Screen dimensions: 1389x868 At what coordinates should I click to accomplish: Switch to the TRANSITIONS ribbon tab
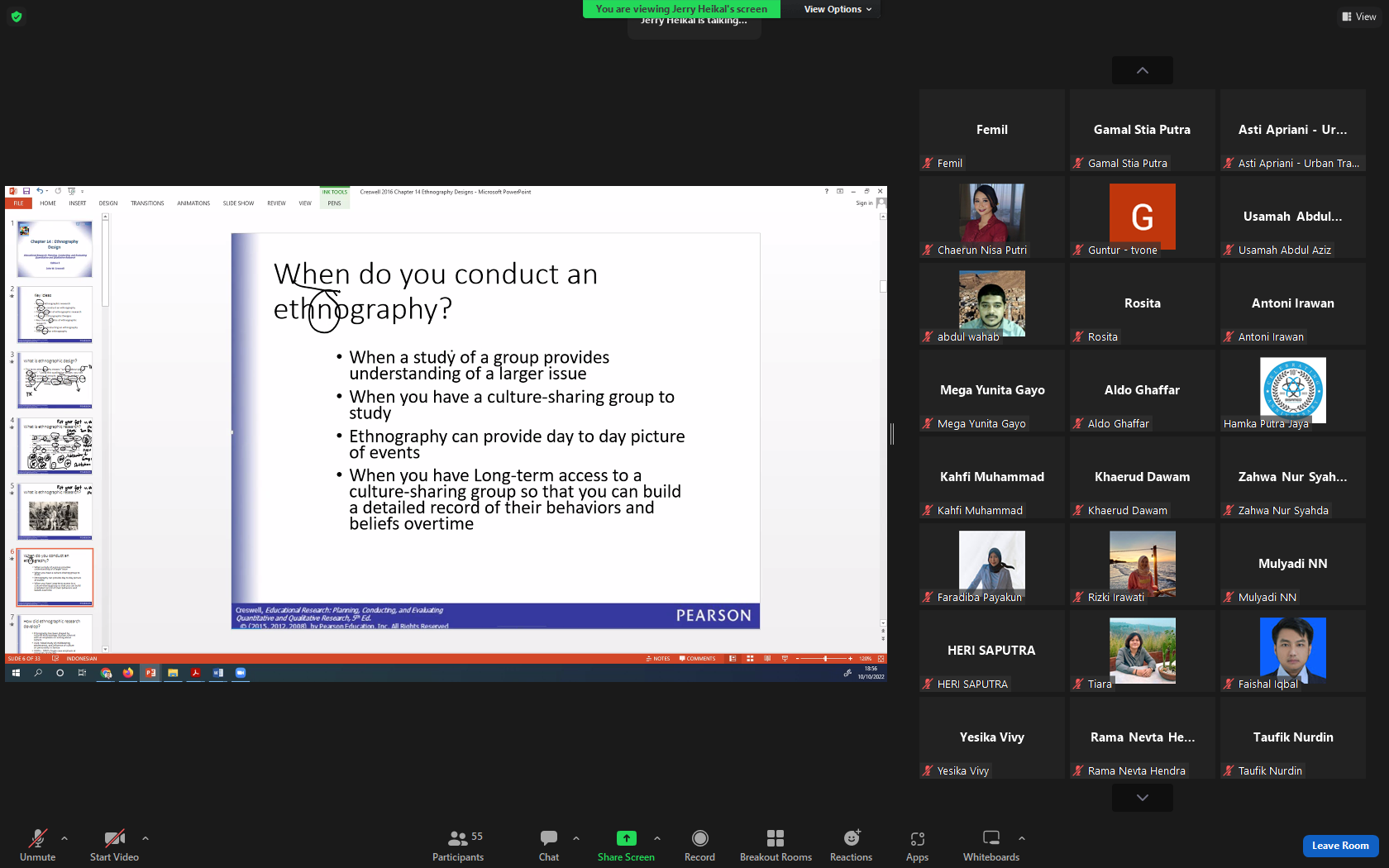tap(147, 203)
